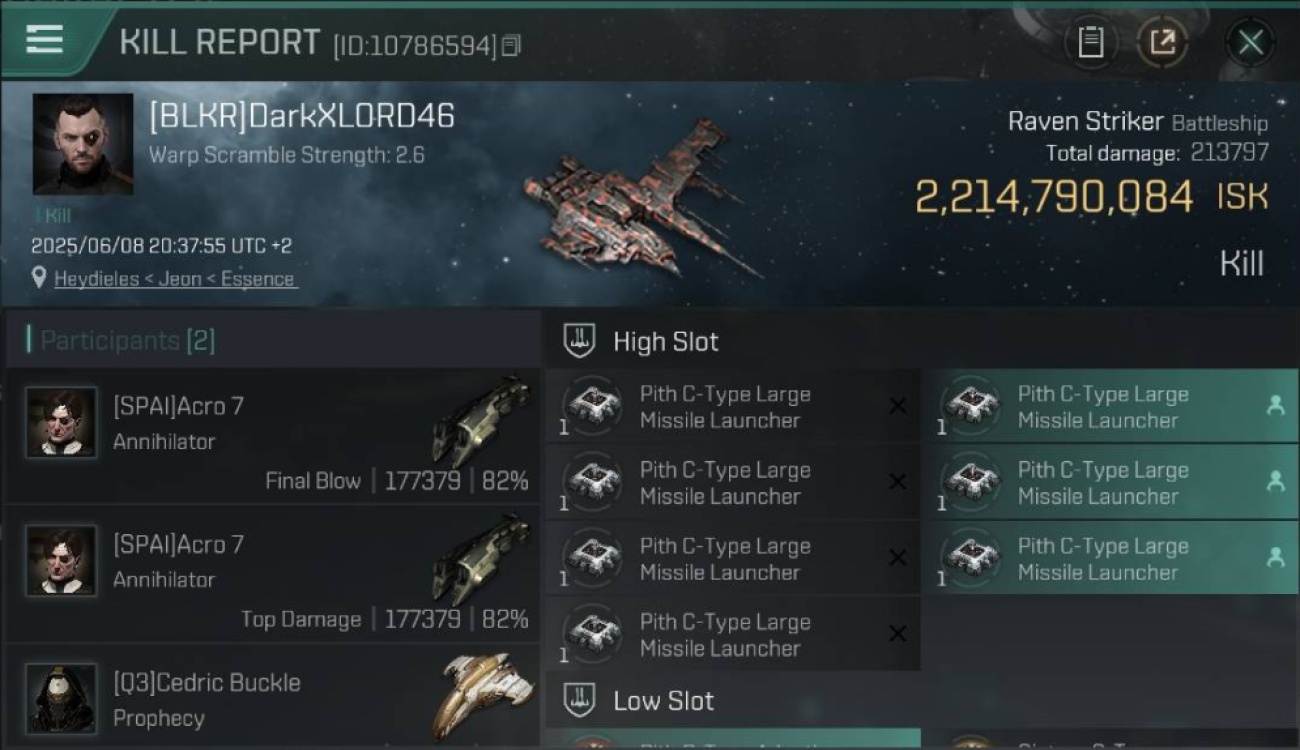Screen dimensions: 1300x750
Task: Open Acro 7 Top Damage entry
Action: [272, 574]
